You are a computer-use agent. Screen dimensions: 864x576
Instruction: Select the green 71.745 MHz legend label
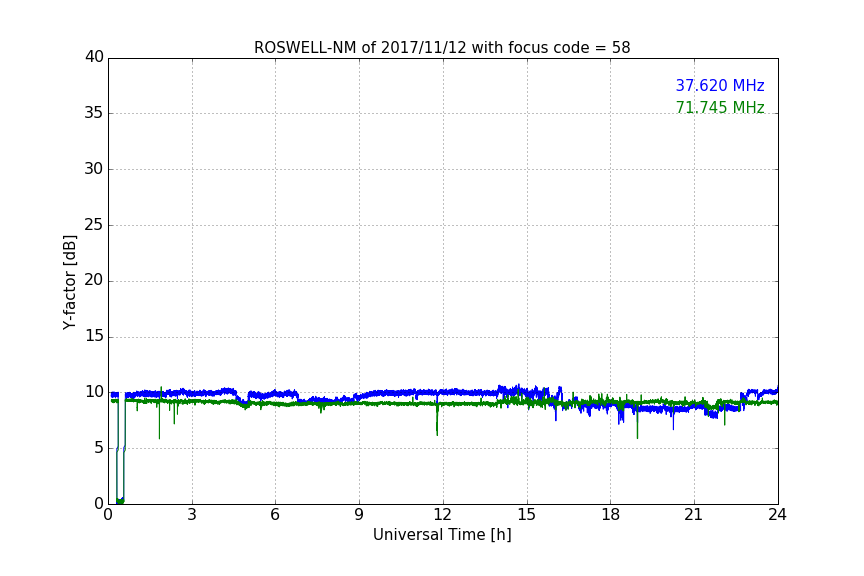click(720, 107)
